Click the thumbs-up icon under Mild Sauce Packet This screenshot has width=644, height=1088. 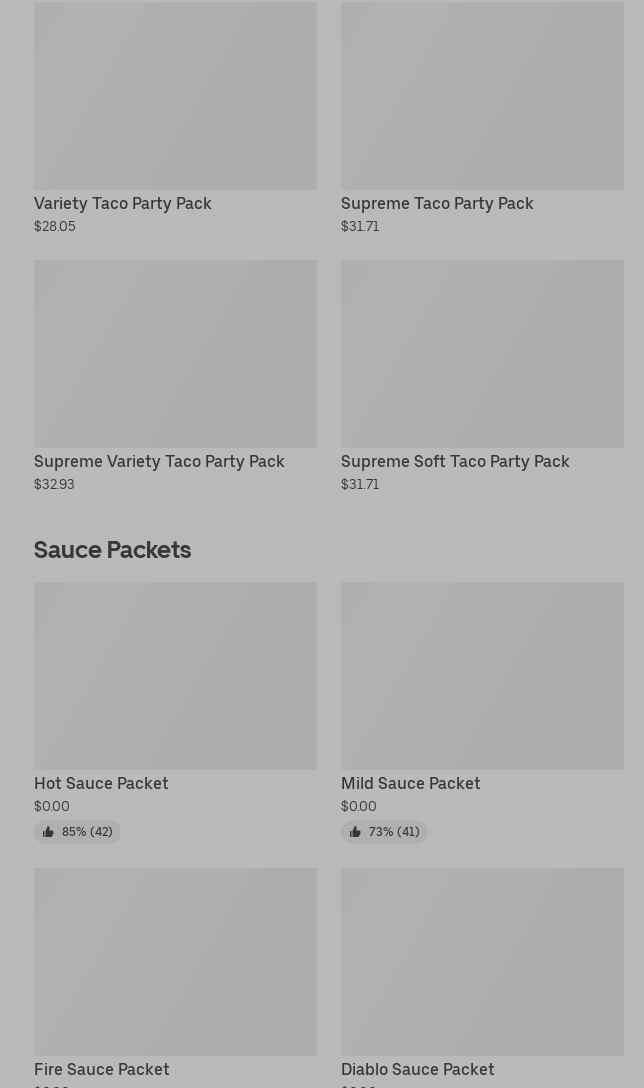click(x=355, y=832)
